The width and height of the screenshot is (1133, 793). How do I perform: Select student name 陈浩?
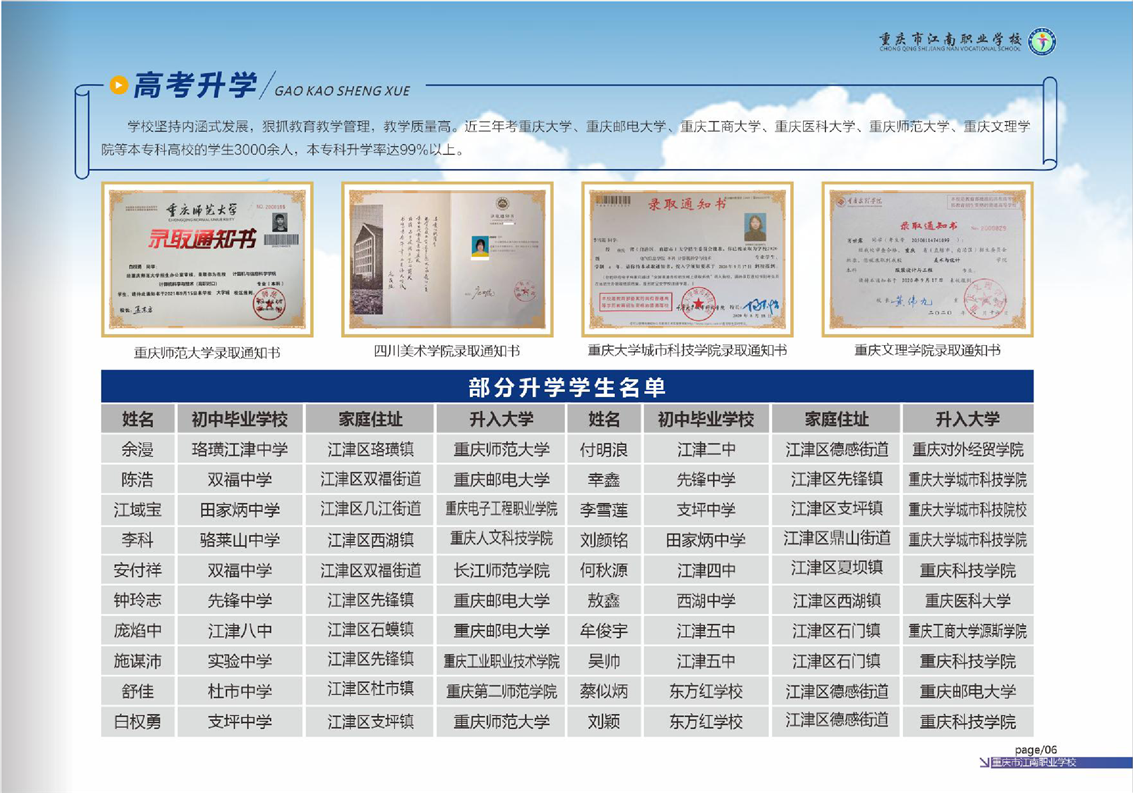[137, 480]
